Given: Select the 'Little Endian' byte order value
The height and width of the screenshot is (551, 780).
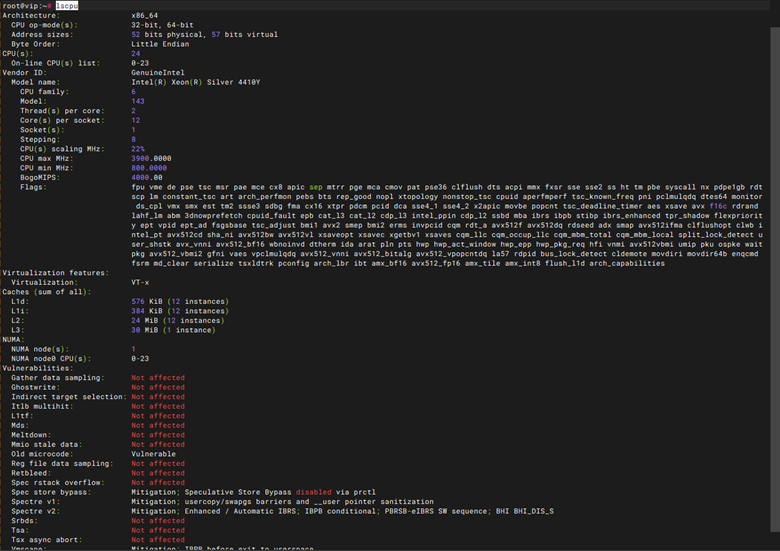Looking at the screenshot, I should click(x=160, y=44).
